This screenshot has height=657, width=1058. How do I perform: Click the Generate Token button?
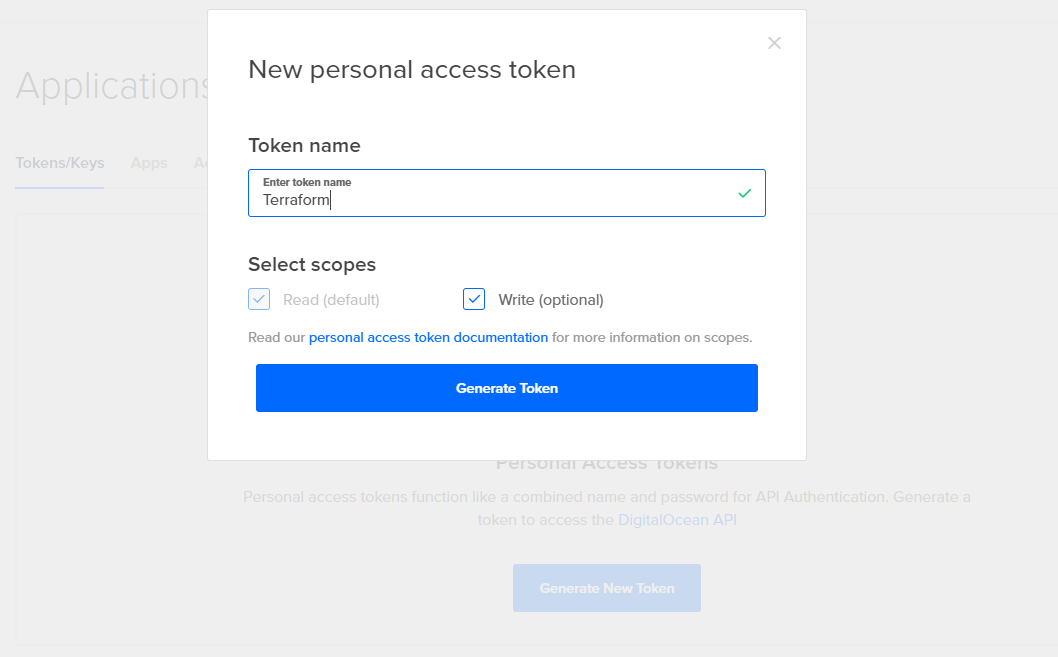coord(506,387)
